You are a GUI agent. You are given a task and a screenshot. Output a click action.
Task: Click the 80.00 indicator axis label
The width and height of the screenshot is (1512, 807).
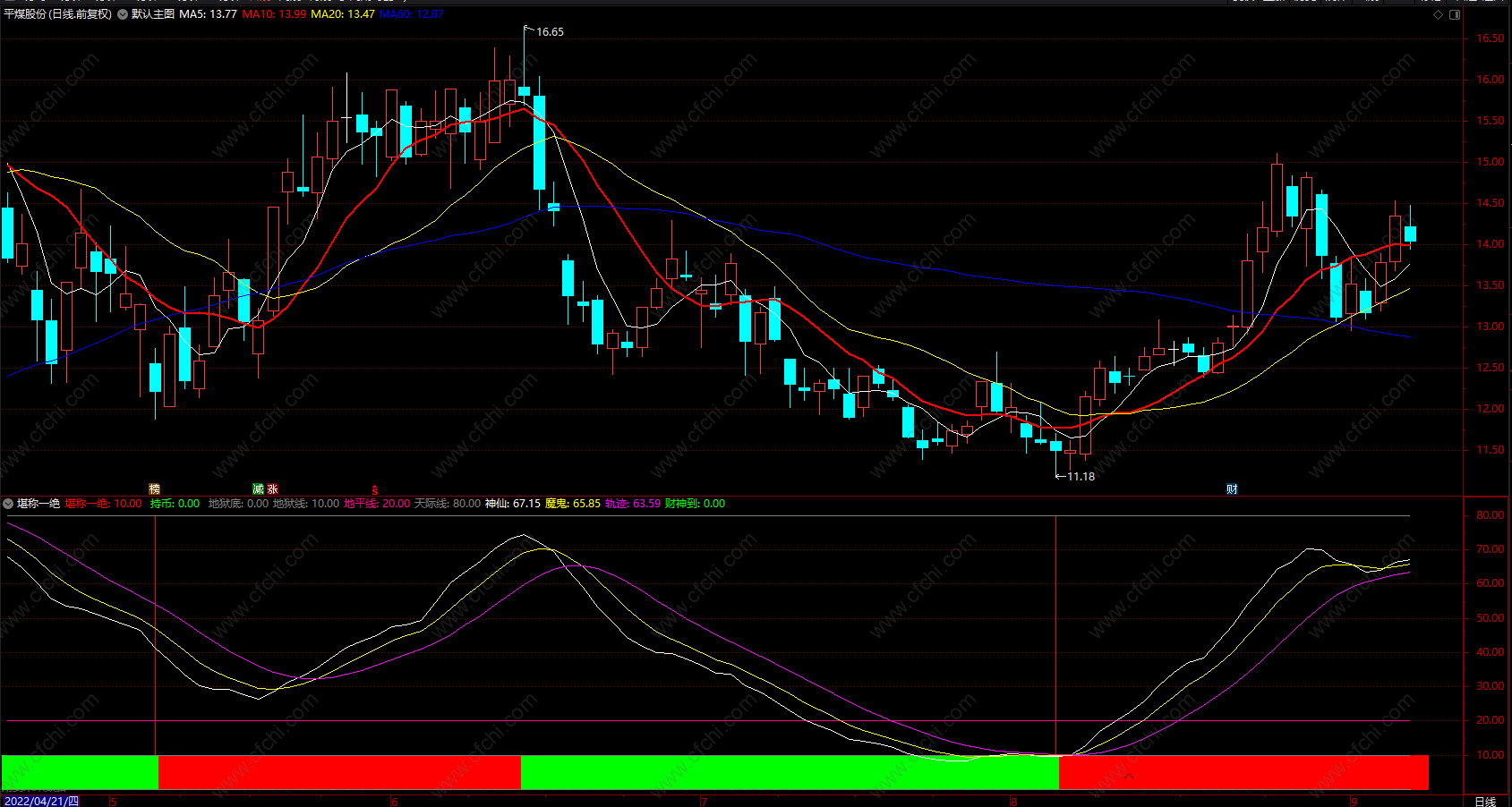[x=1491, y=515]
